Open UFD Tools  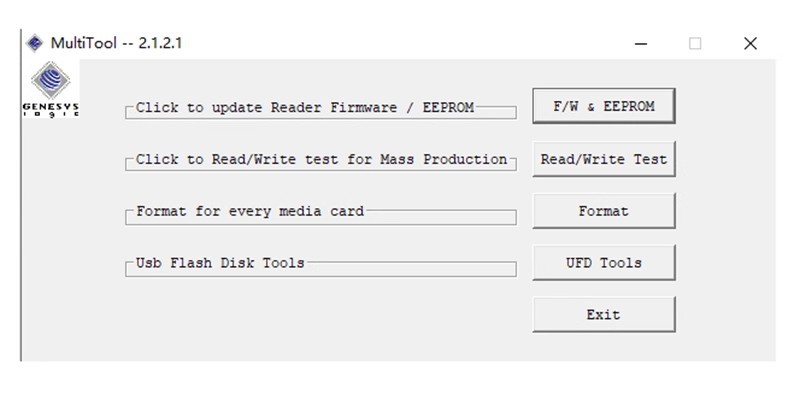coord(603,263)
